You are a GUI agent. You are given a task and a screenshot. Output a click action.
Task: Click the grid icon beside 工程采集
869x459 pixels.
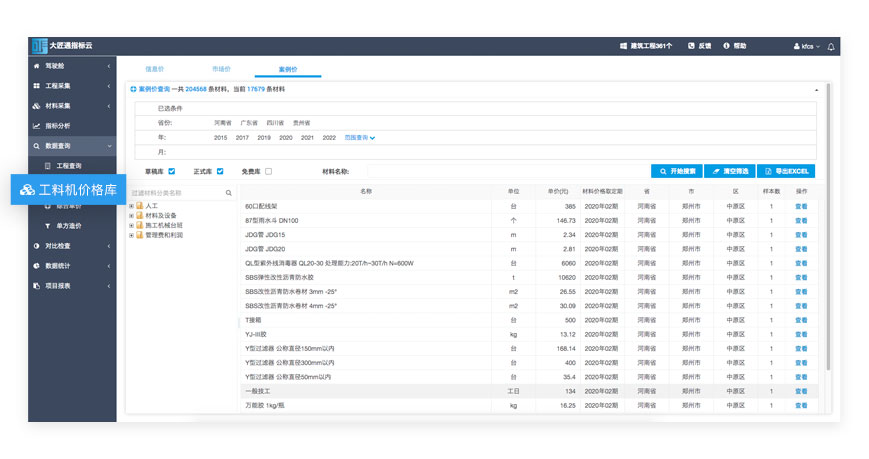point(37,86)
